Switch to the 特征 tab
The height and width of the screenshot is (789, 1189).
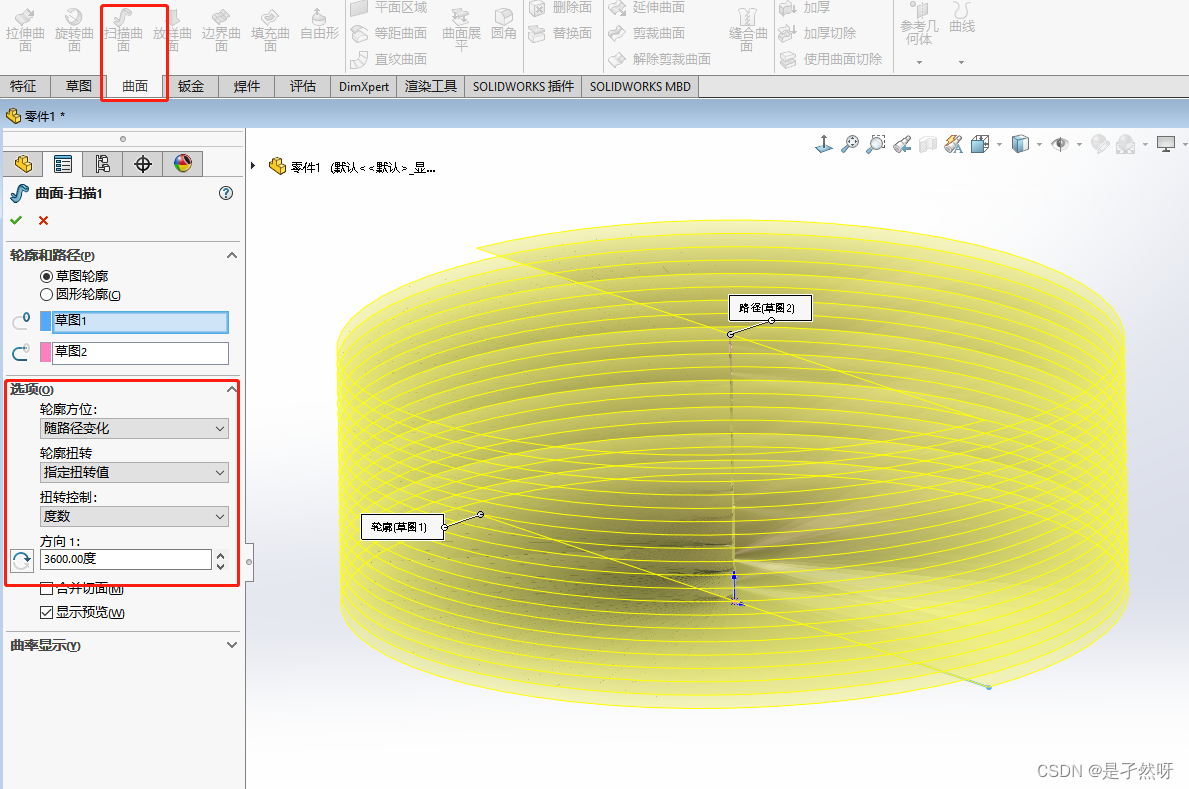click(x=23, y=86)
